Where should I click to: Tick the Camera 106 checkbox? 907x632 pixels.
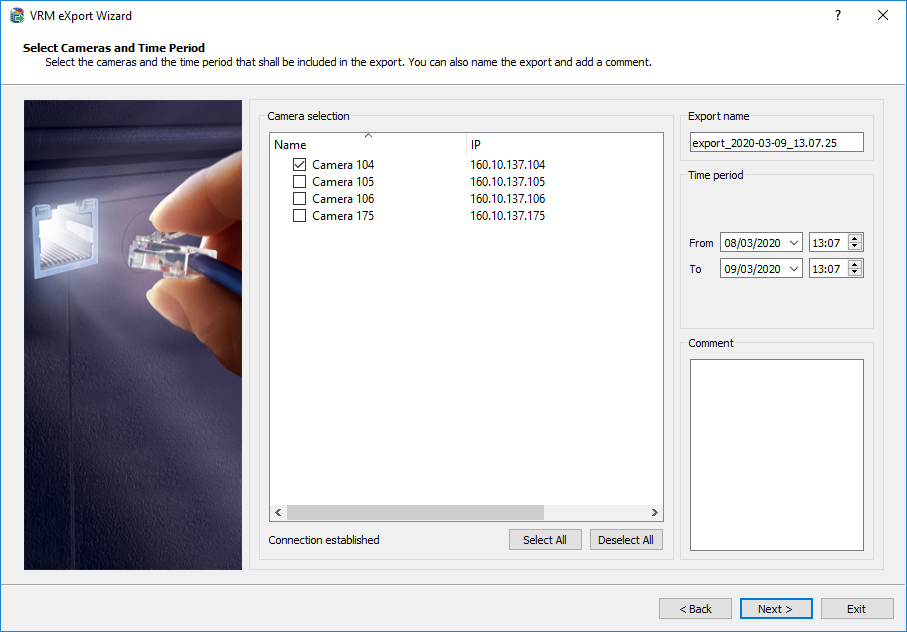click(x=299, y=199)
